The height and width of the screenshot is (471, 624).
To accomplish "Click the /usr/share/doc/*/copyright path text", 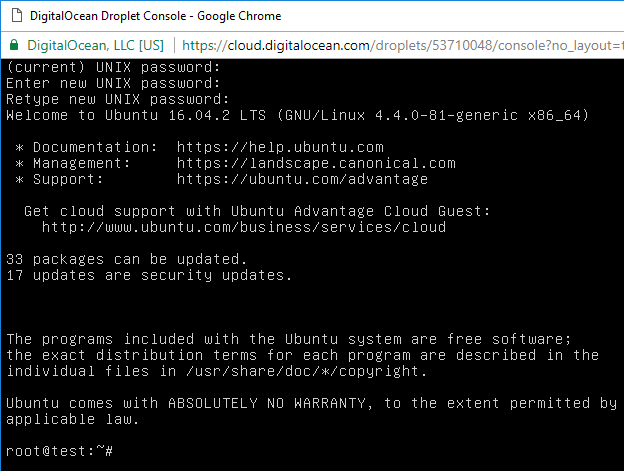I will tap(306, 371).
